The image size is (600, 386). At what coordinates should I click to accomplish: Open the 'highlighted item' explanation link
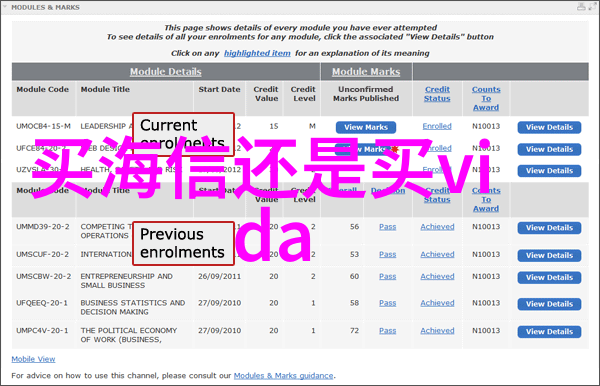click(257, 53)
